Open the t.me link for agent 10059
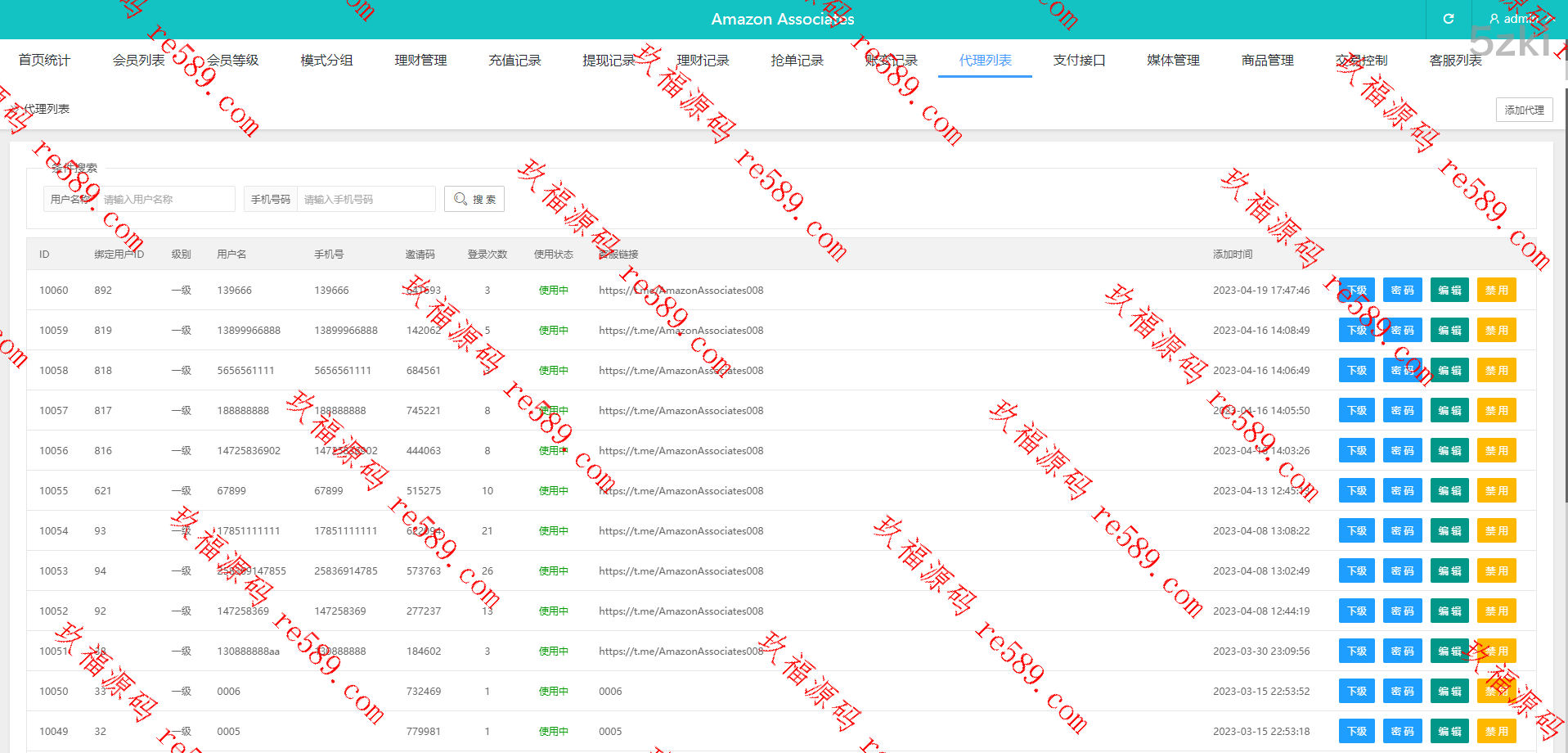1568x753 pixels. (681, 331)
